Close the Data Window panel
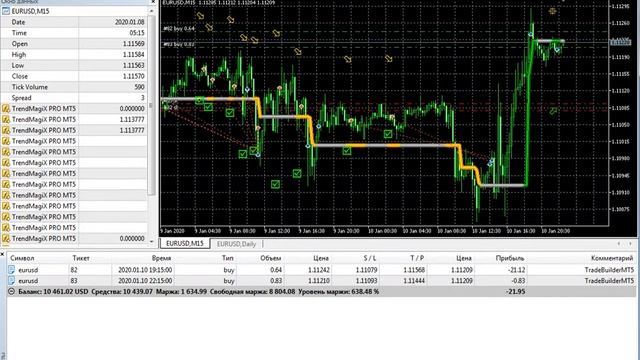640x360 pixels. tap(153, 2)
